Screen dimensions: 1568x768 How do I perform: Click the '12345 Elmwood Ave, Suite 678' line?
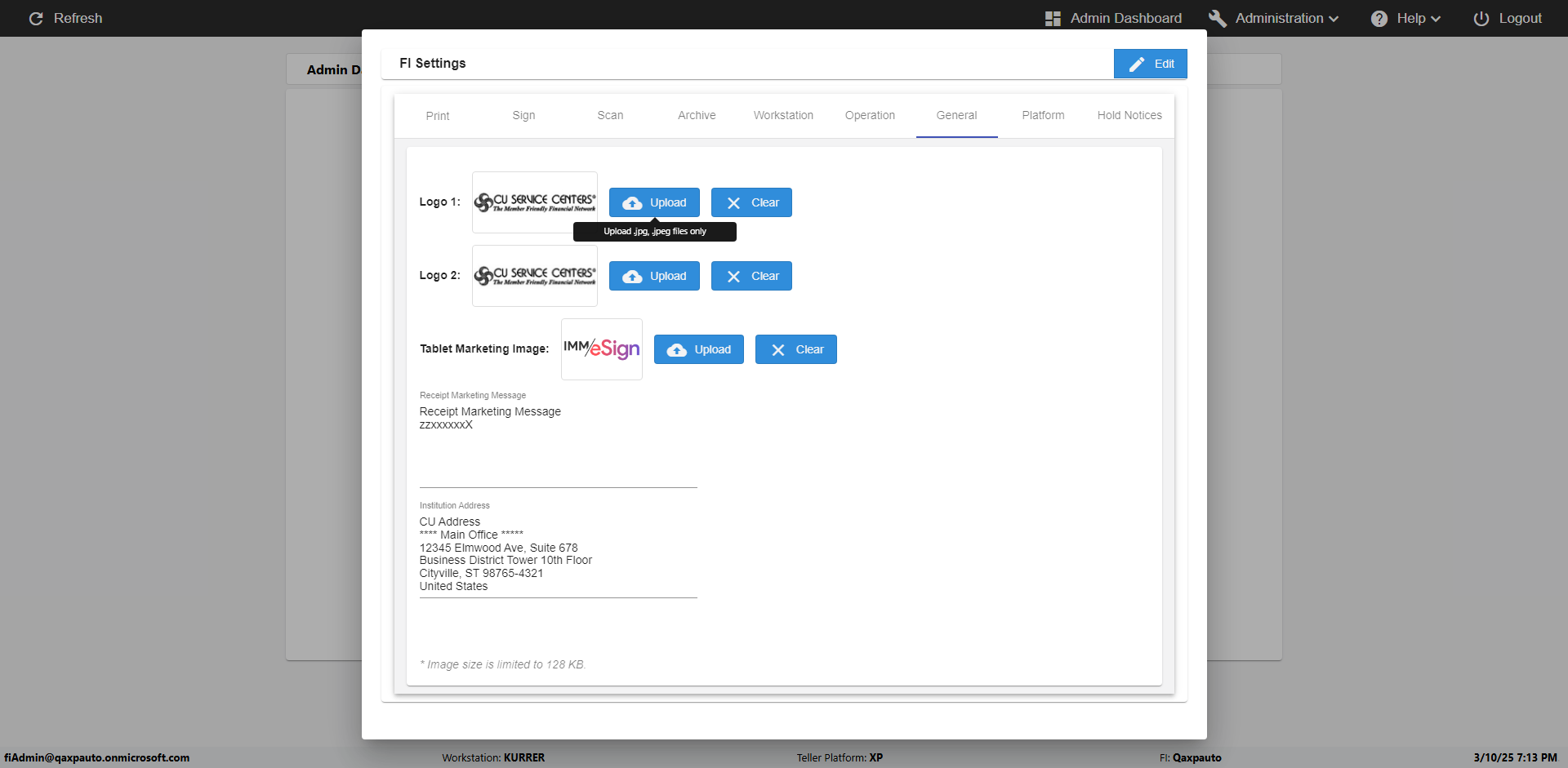tap(498, 548)
